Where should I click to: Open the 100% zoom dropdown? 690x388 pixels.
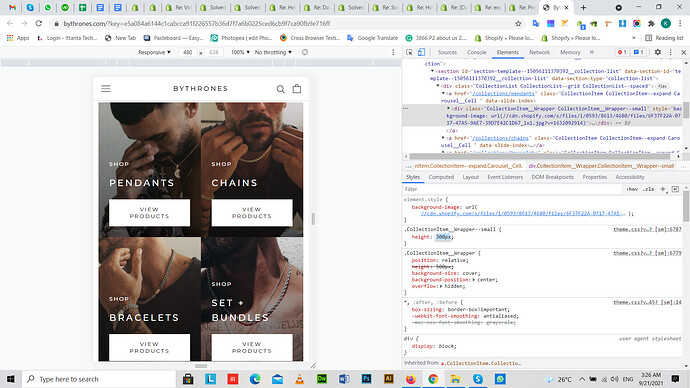[x=240, y=52]
